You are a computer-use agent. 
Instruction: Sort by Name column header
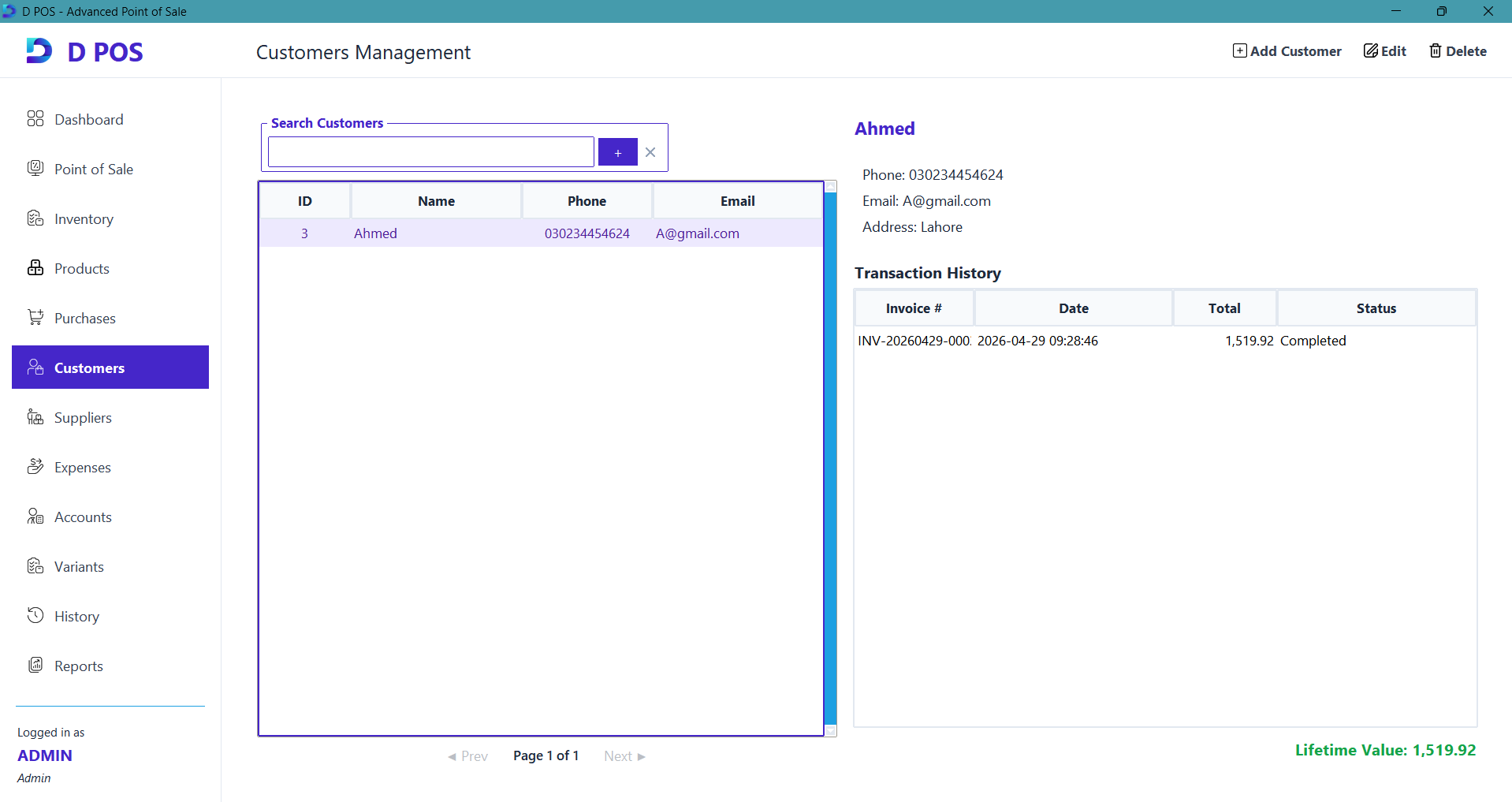click(436, 201)
